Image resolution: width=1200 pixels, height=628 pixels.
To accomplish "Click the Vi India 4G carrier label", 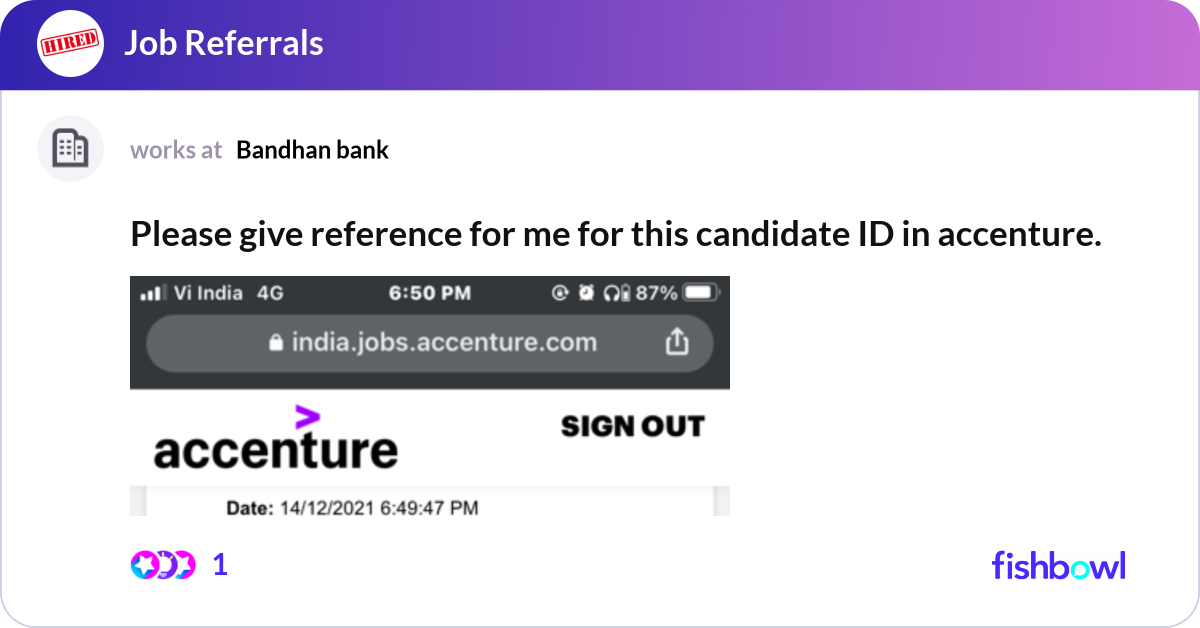I will [x=229, y=293].
